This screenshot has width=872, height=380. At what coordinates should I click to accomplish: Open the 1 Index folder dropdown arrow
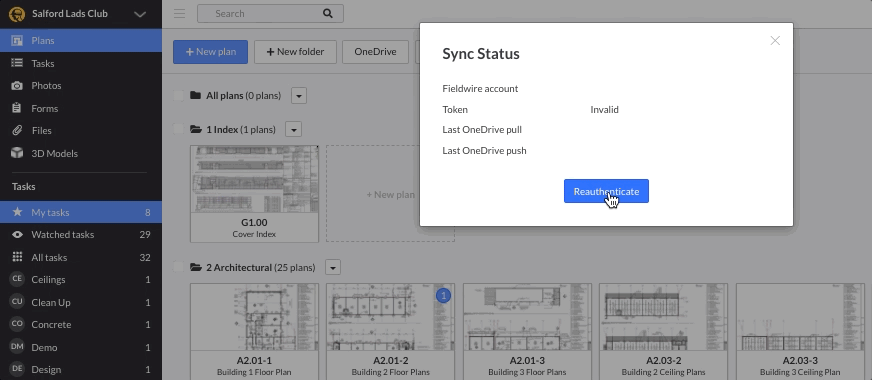coord(294,130)
